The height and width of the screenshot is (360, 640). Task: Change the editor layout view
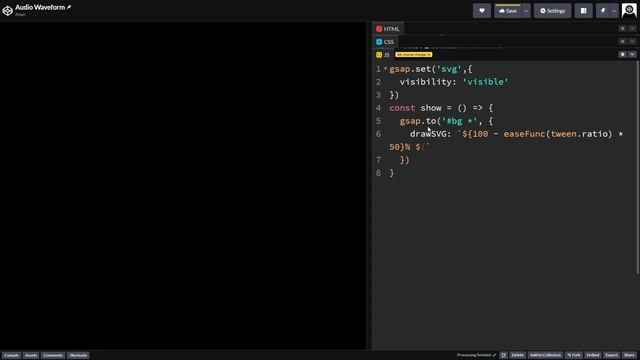point(584,11)
